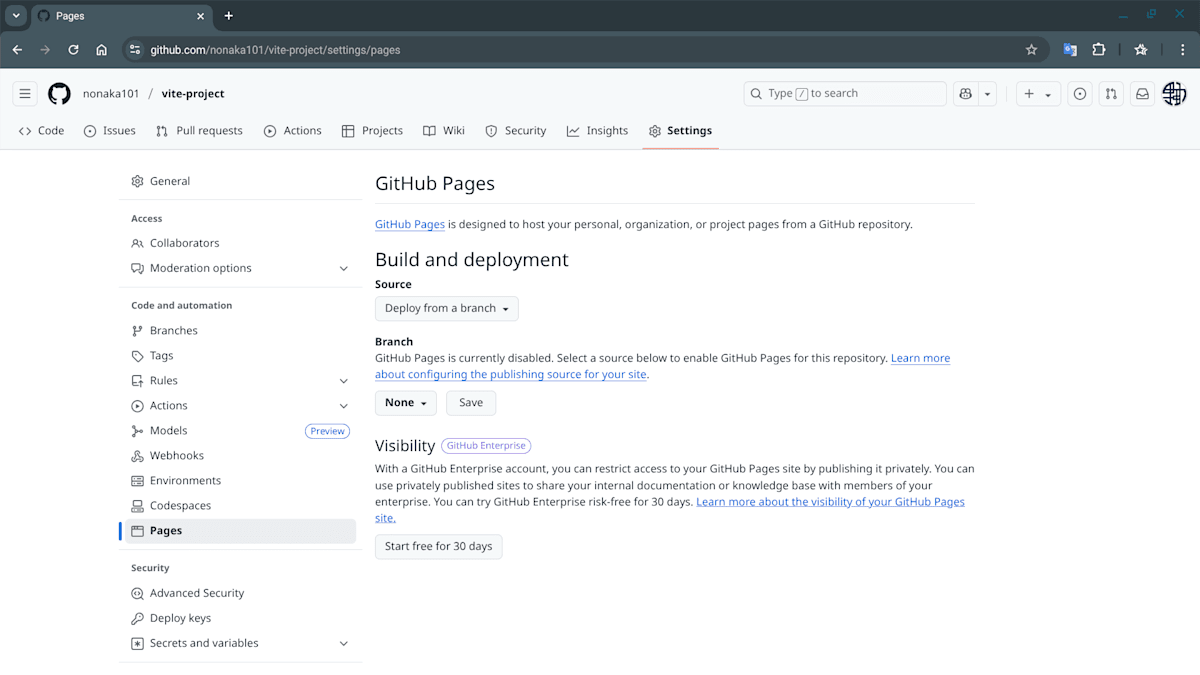Go to Pull requests tab
The height and width of the screenshot is (675, 1200).
(x=199, y=131)
